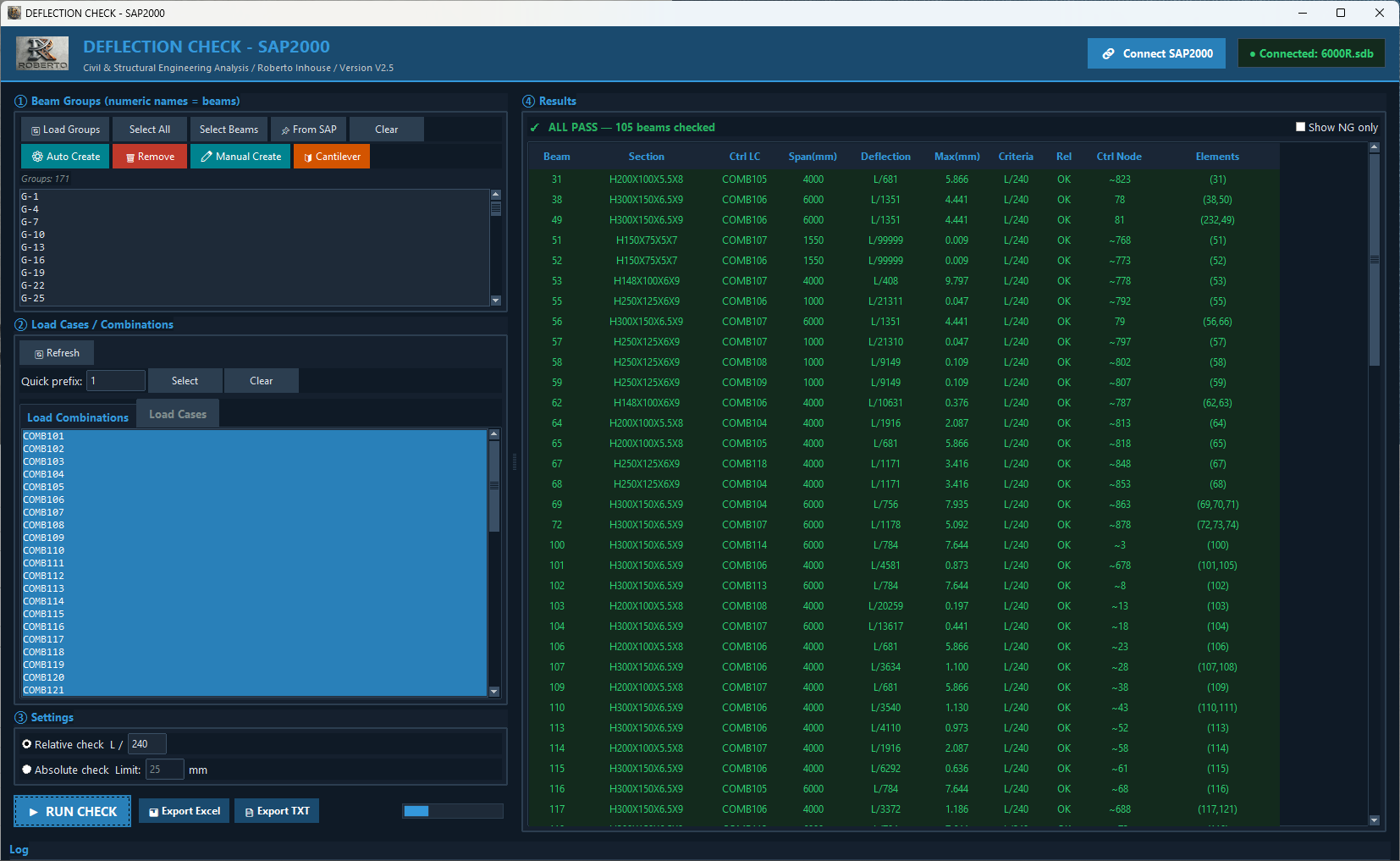Click the Max(mm) column header
1400x861 pixels.
coord(957,157)
